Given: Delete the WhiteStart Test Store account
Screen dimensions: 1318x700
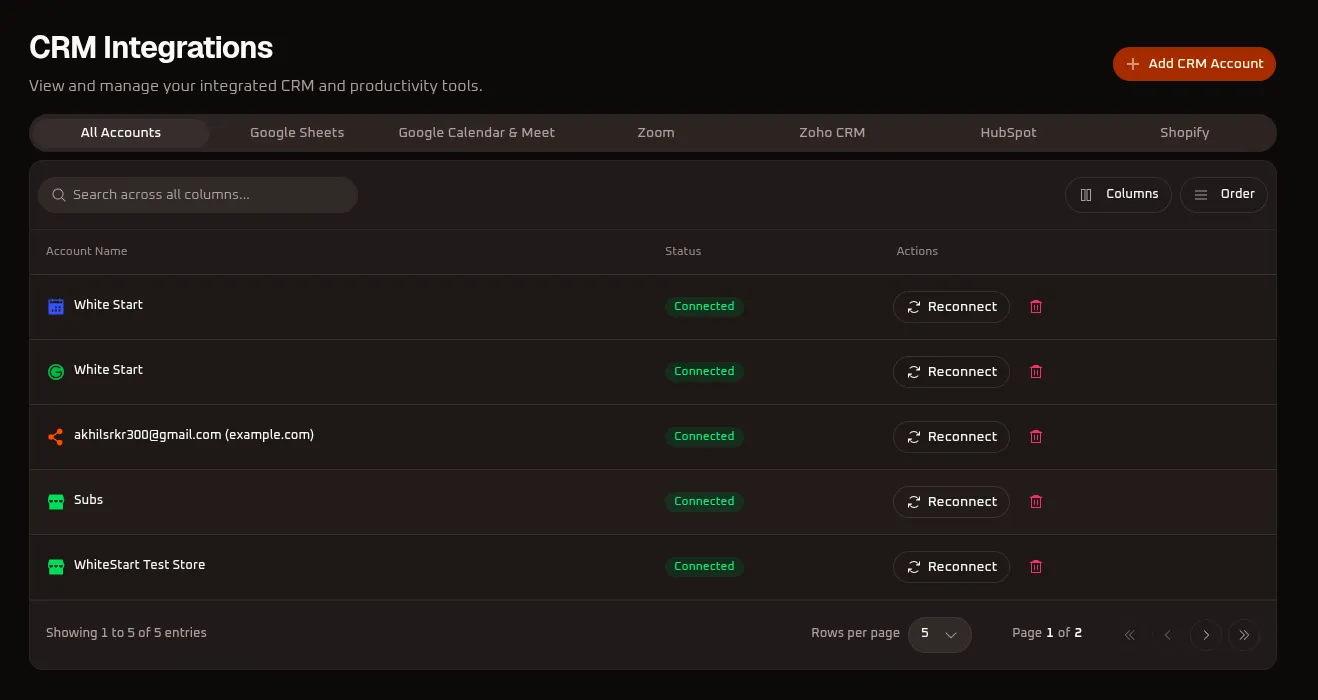Looking at the screenshot, I should [x=1036, y=567].
